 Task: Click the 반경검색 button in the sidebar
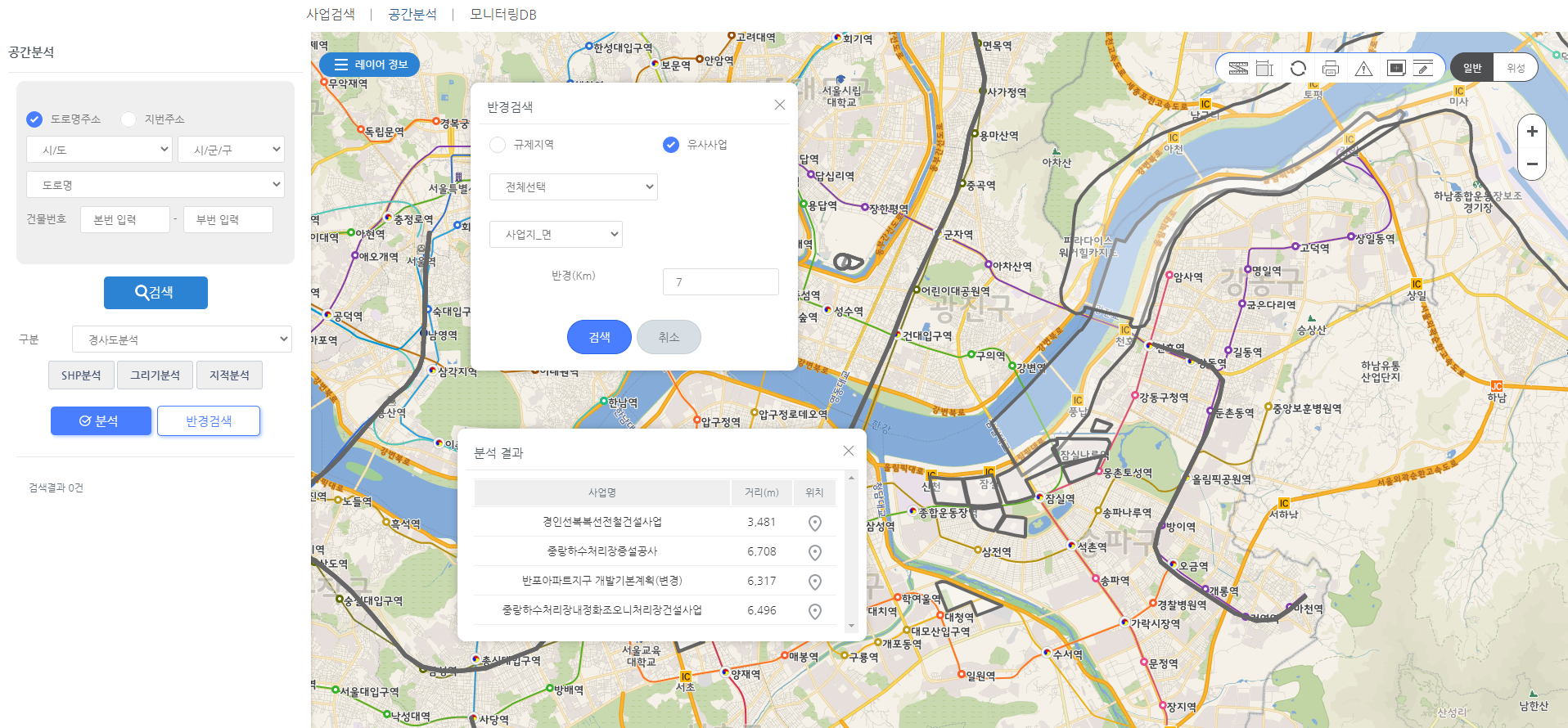tap(209, 421)
